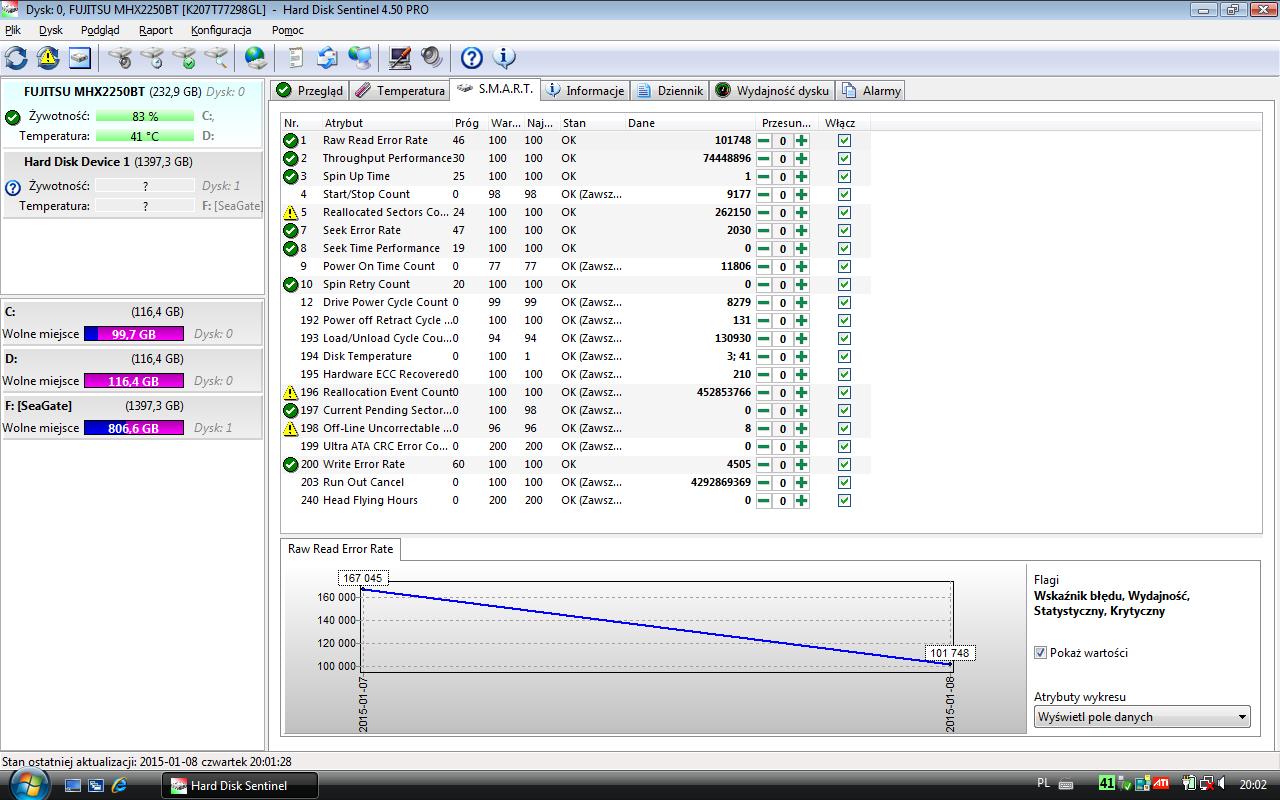Click the green 41 temperature tray icon

pos(1106,784)
